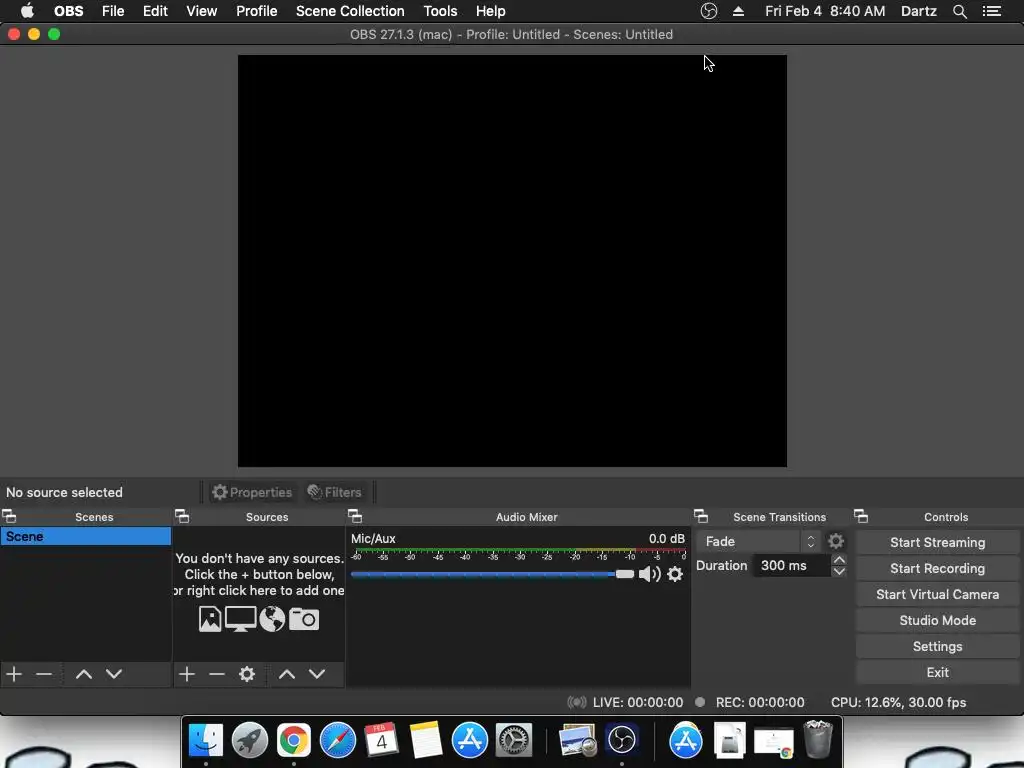The width and height of the screenshot is (1024, 768).
Task: Undock the Sources panel
Action: [182, 517]
